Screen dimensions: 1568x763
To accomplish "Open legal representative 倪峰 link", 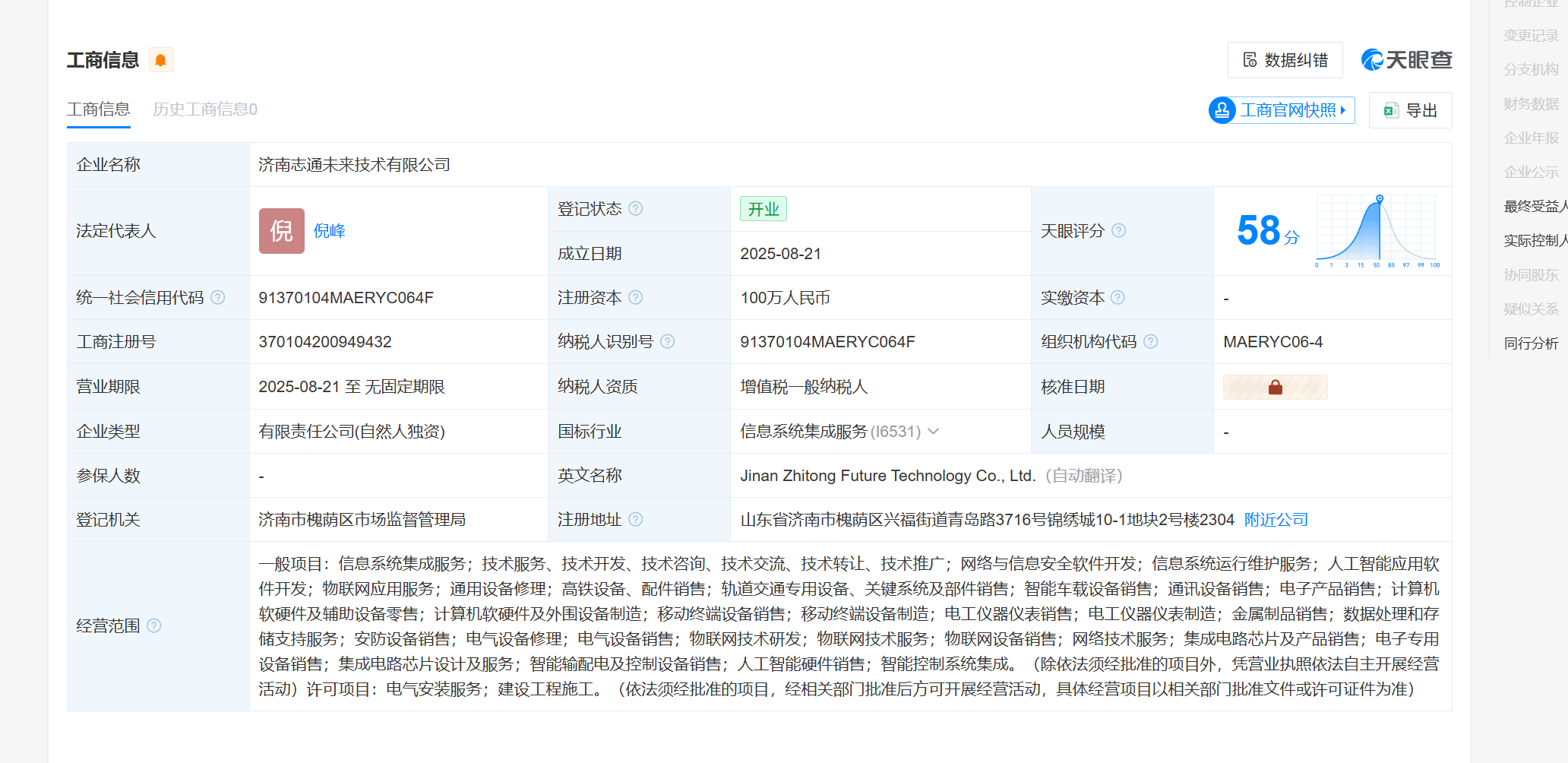I will tap(329, 231).
